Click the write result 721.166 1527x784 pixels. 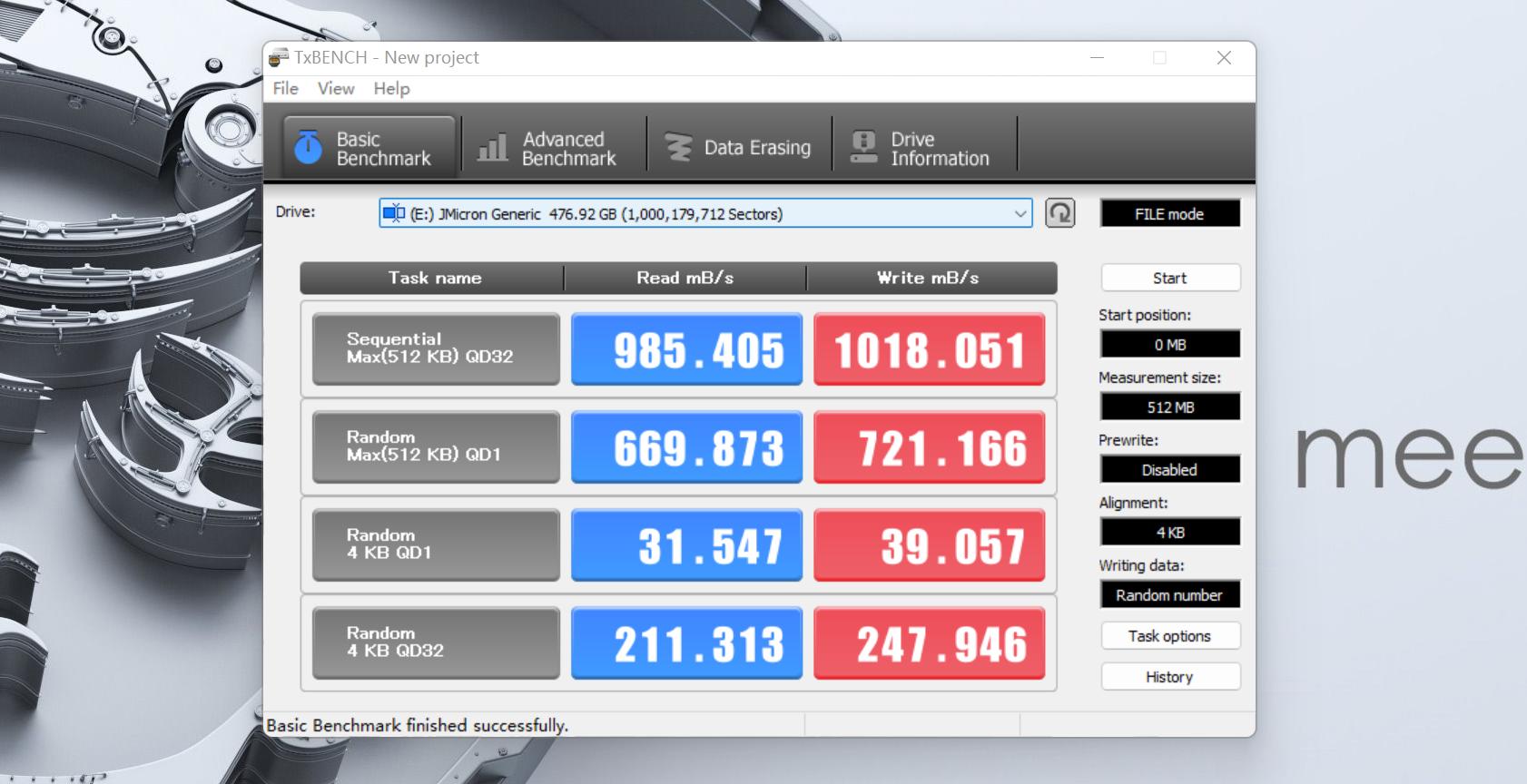930,447
